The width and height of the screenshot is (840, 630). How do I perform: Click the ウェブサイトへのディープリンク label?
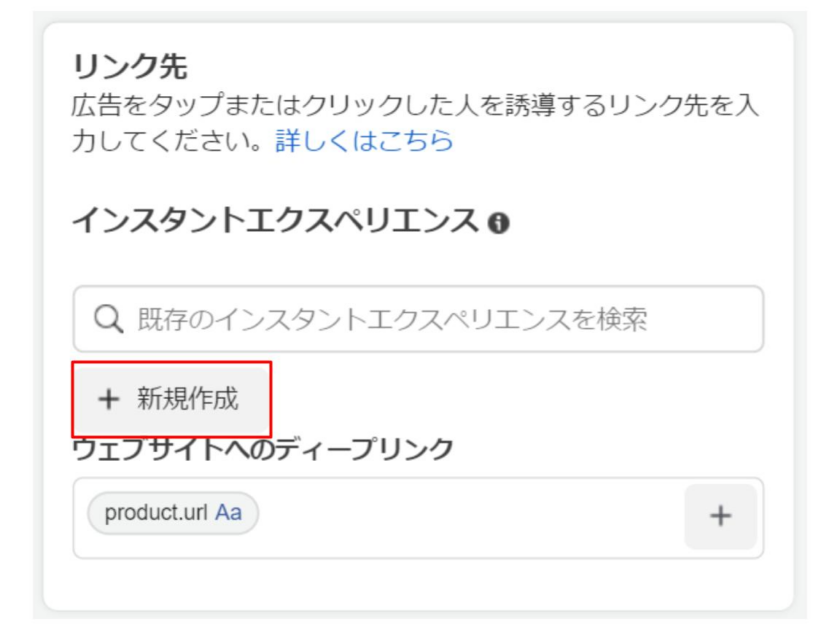coord(262,449)
